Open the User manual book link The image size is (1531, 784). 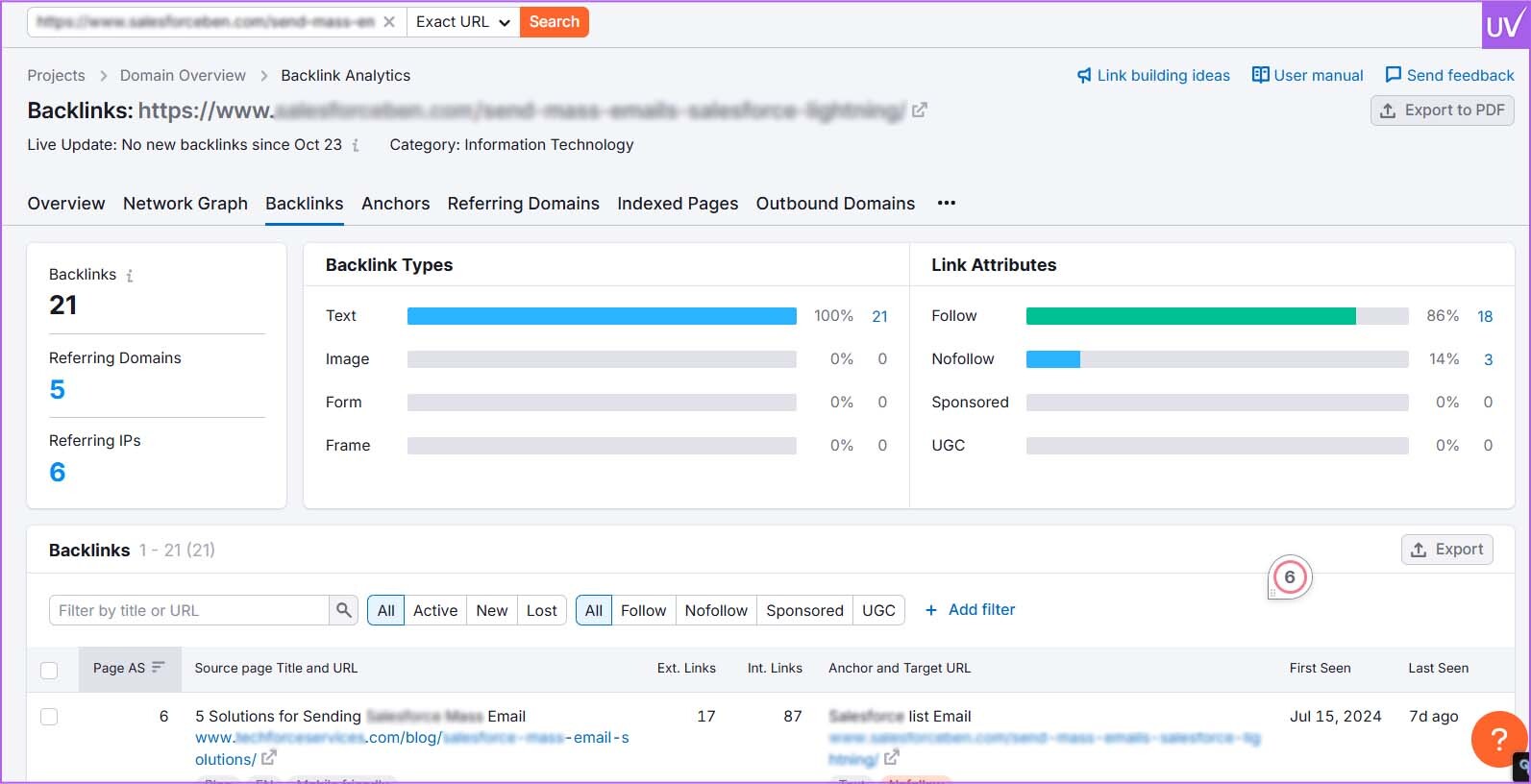pyautogui.click(x=1307, y=75)
